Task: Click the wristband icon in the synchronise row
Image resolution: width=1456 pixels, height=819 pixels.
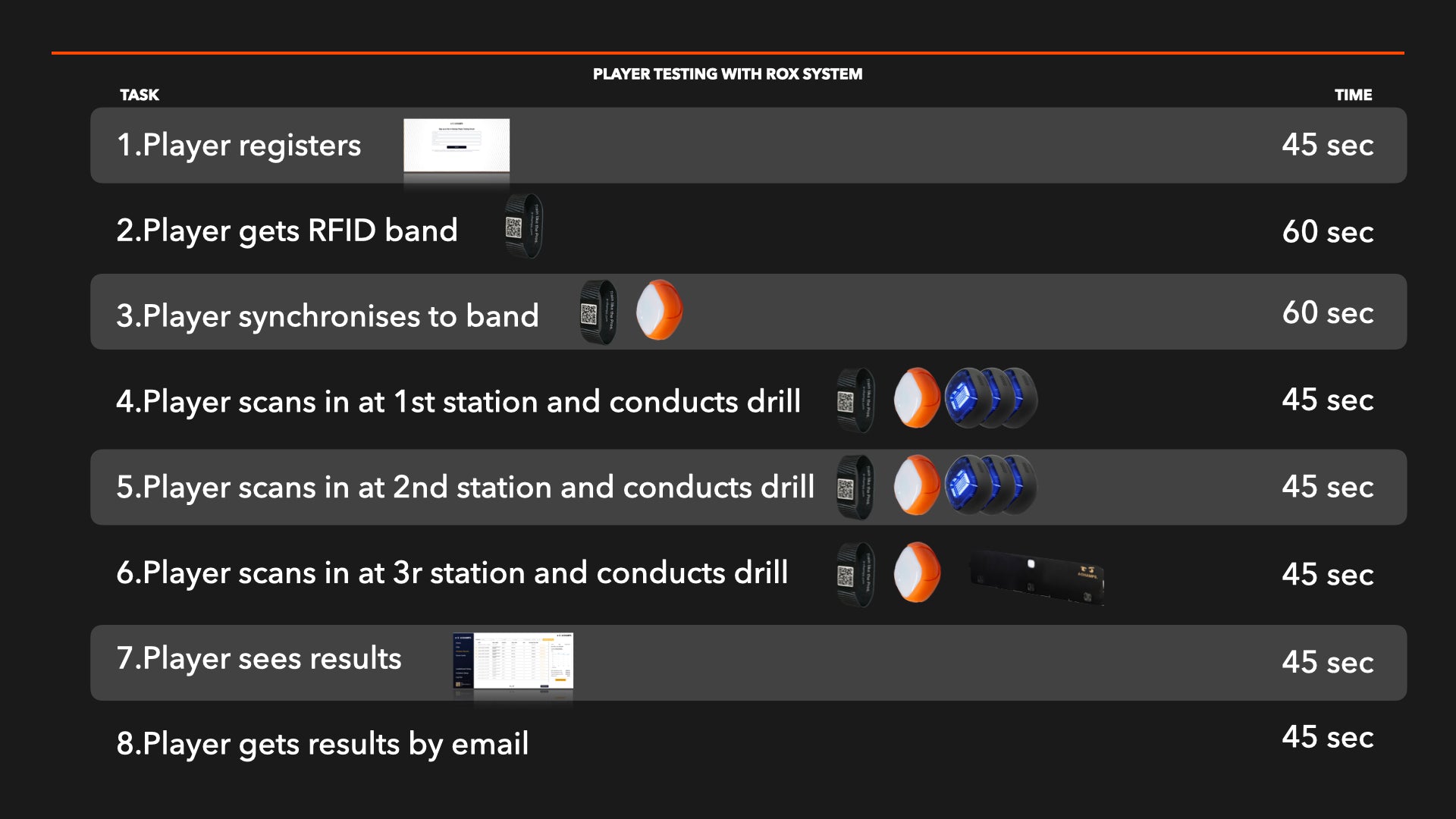Action: click(598, 312)
